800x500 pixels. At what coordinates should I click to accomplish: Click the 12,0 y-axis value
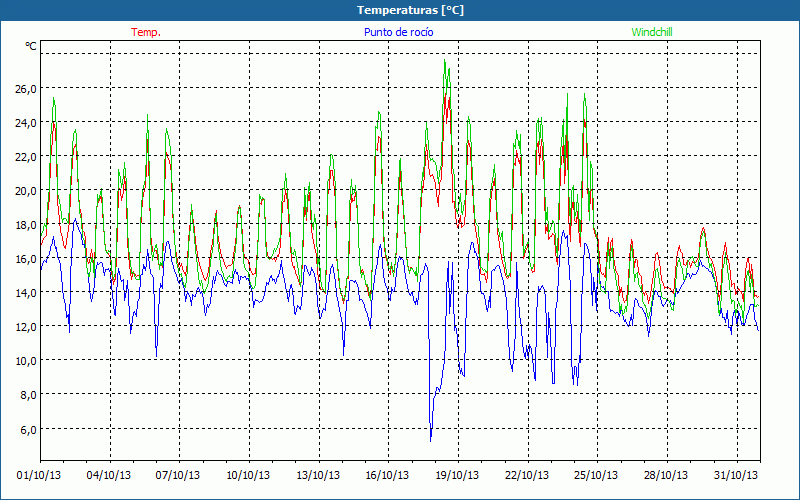[x=26, y=327]
